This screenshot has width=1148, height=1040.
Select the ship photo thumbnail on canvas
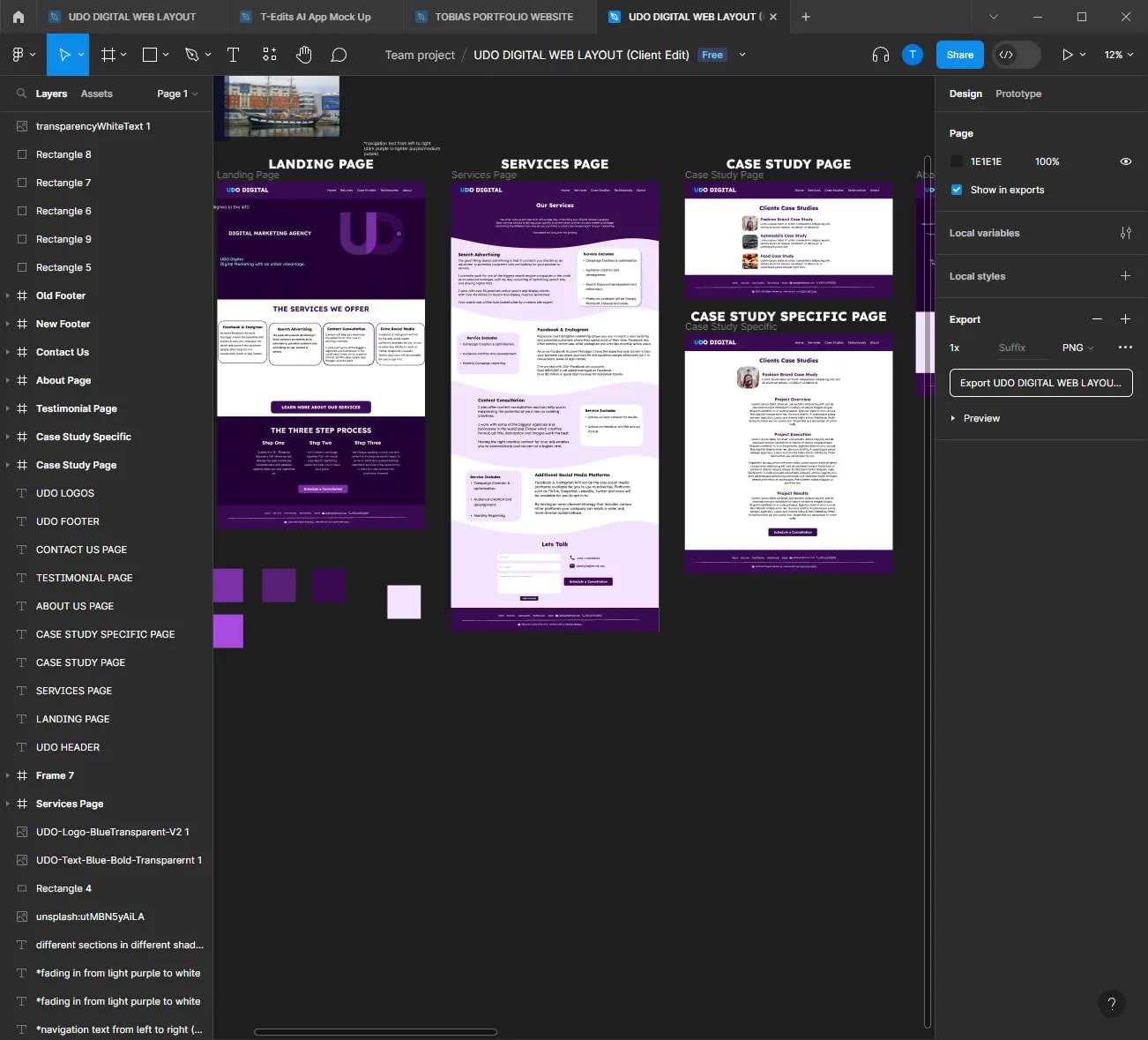click(x=282, y=106)
